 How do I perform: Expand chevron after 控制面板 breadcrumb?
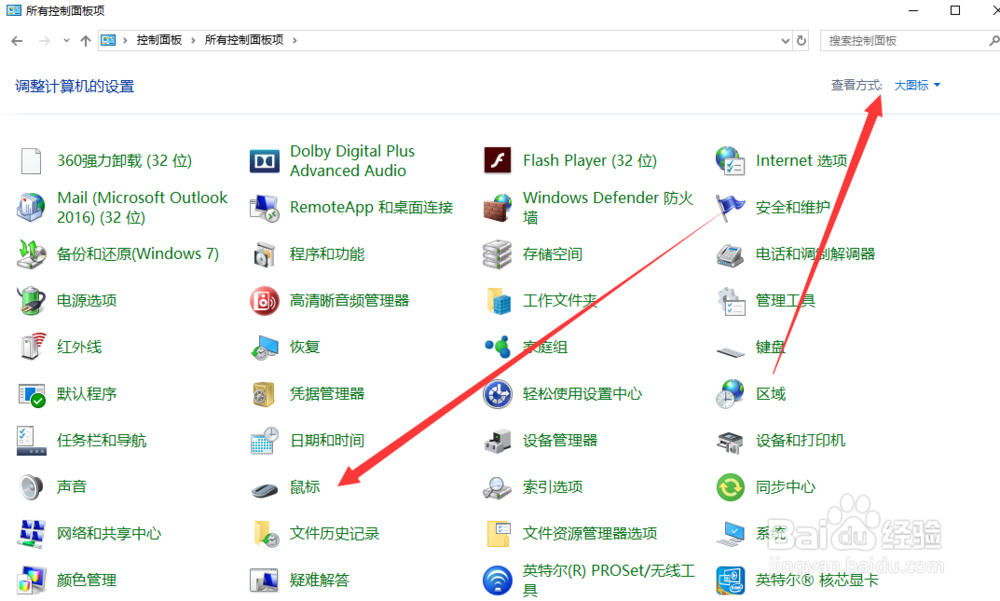tap(193, 40)
